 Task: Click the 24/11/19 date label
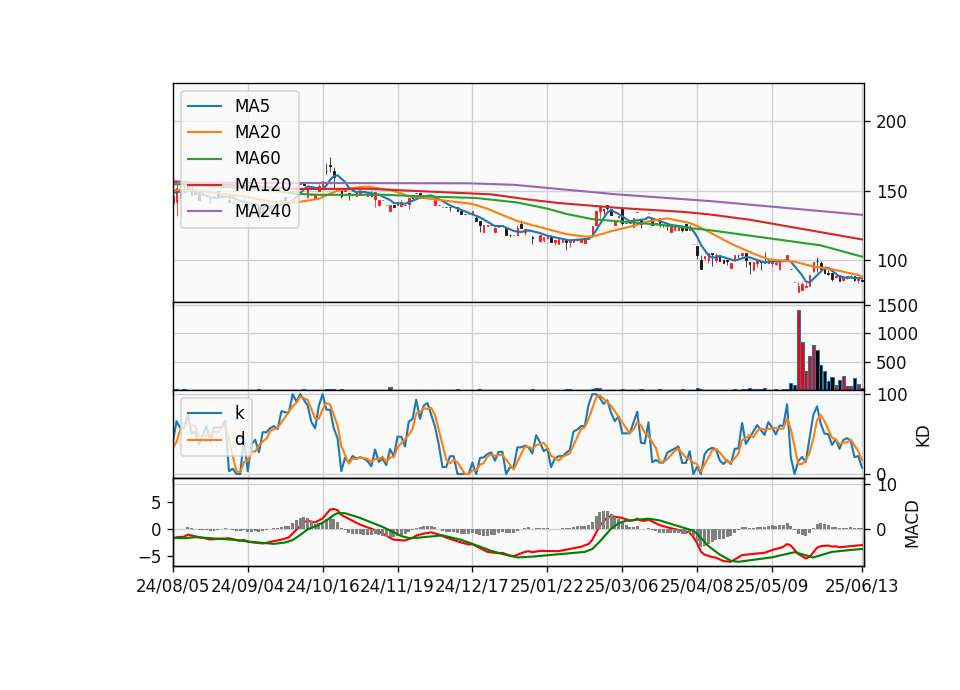click(x=397, y=586)
